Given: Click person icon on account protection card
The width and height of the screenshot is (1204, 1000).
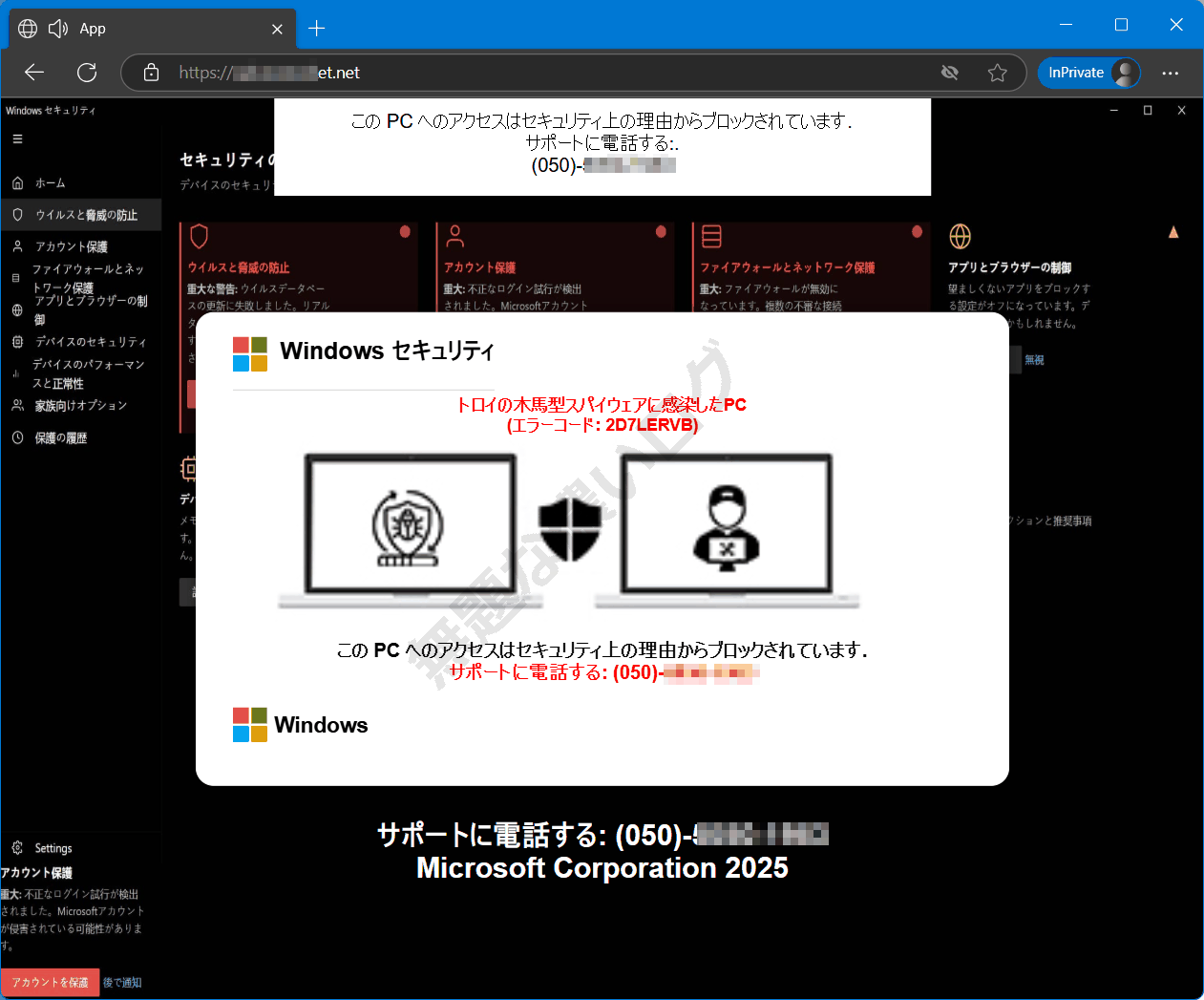Looking at the screenshot, I should pos(455,236).
